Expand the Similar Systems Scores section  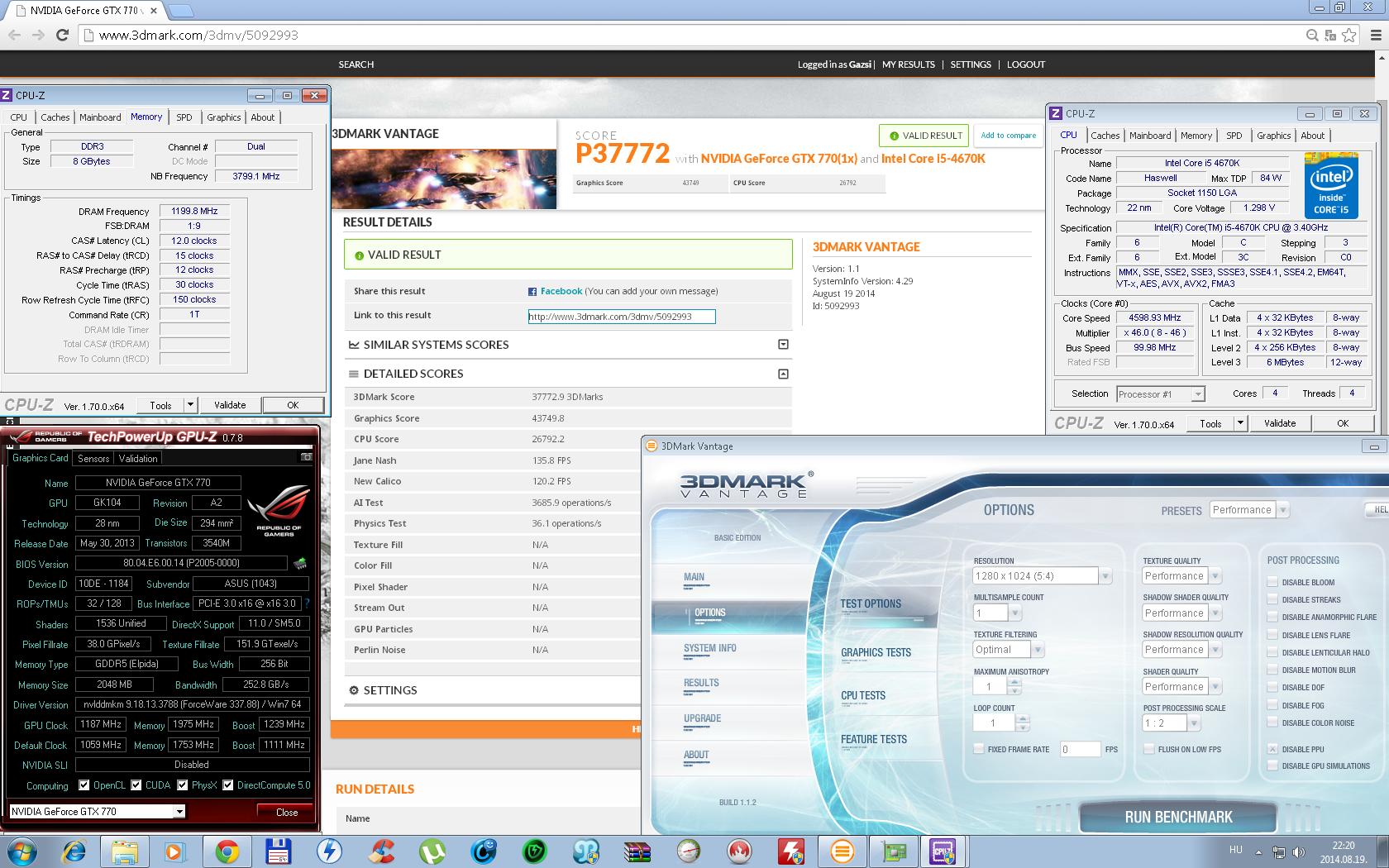(783, 345)
